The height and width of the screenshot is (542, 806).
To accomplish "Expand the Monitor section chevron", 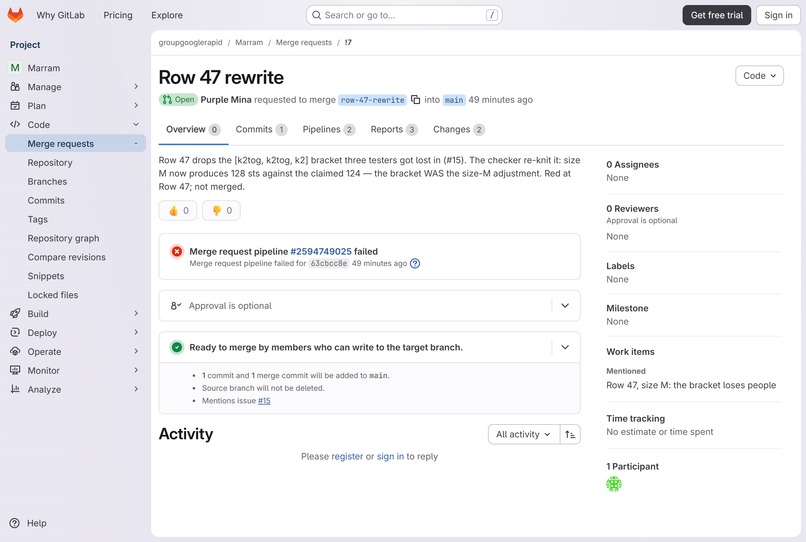I will coord(136,370).
